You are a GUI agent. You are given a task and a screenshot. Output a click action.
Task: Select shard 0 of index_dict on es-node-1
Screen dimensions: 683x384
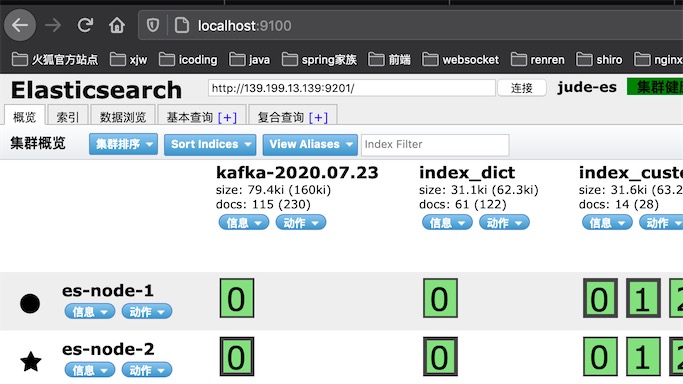click(x=440, y=298)
